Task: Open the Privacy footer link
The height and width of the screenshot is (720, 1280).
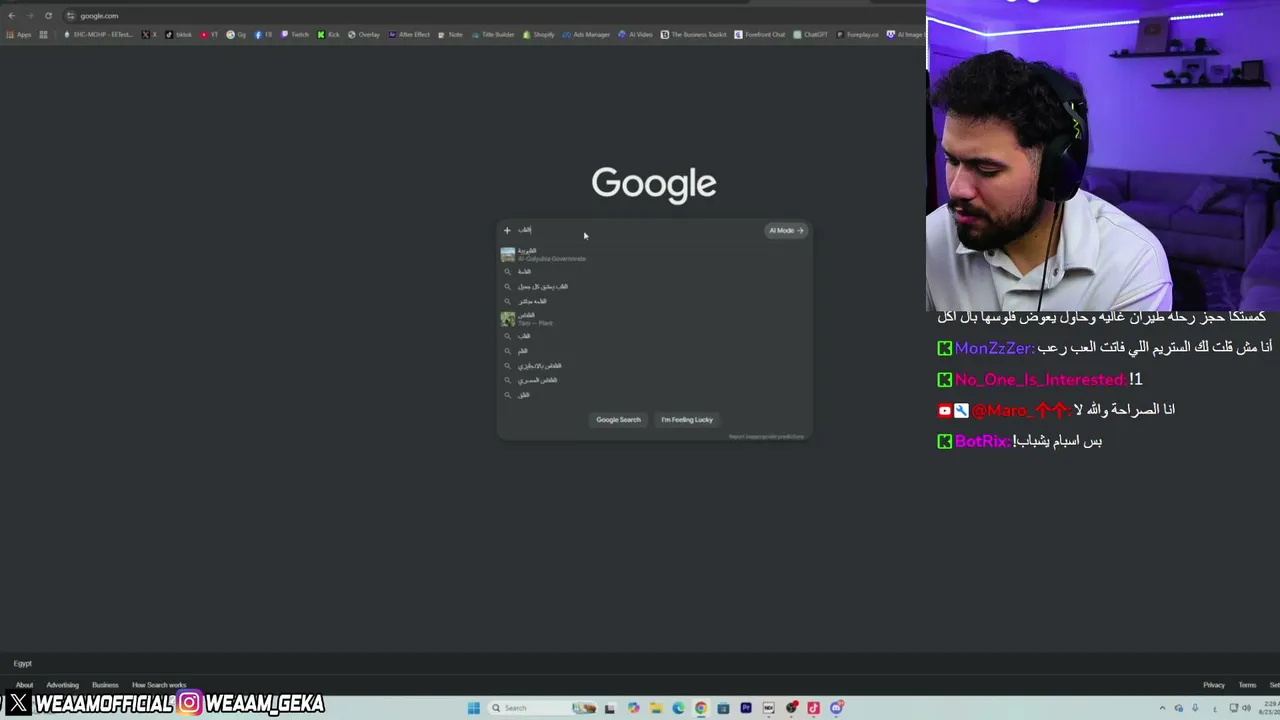Action: [1214, 685]
